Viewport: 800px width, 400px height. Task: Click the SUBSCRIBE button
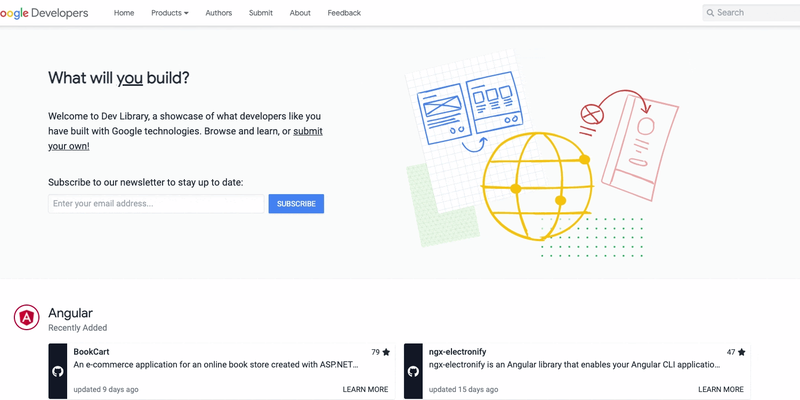[x=296, y=204]
